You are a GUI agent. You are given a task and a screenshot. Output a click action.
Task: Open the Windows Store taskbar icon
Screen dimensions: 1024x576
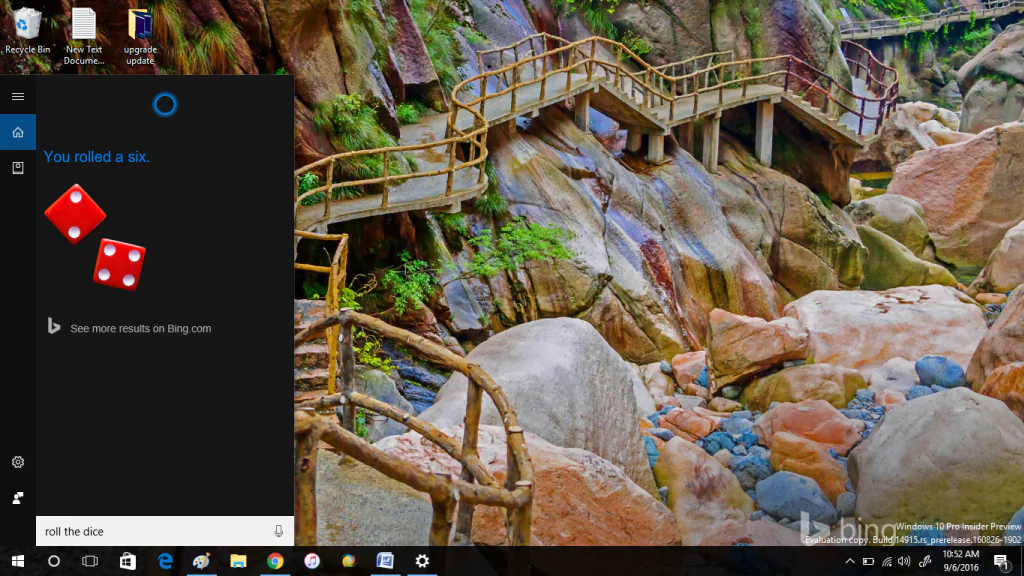click(127, 561)
